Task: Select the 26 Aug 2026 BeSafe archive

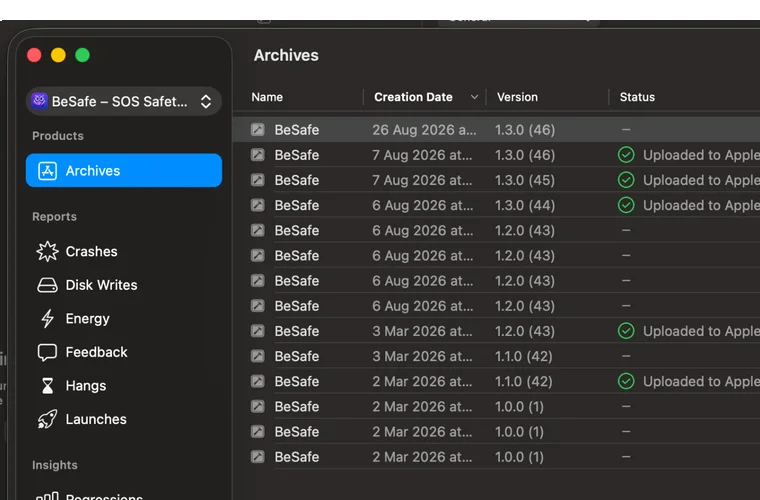Action: [x=496, y=129]
